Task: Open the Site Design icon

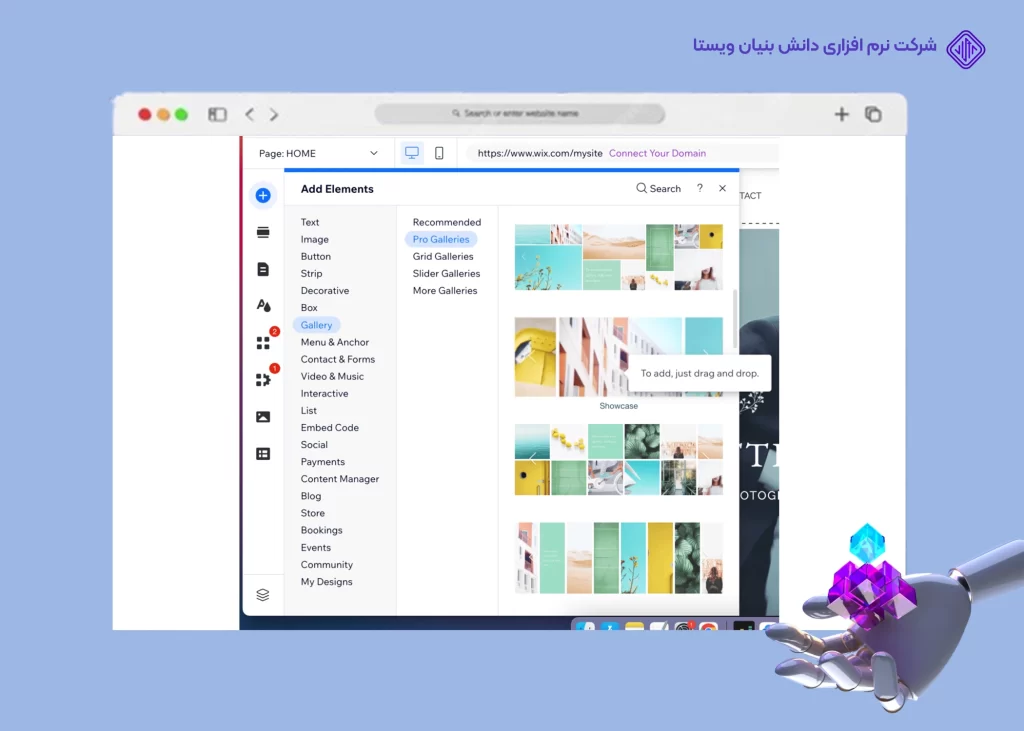Action: pos(263,305)
